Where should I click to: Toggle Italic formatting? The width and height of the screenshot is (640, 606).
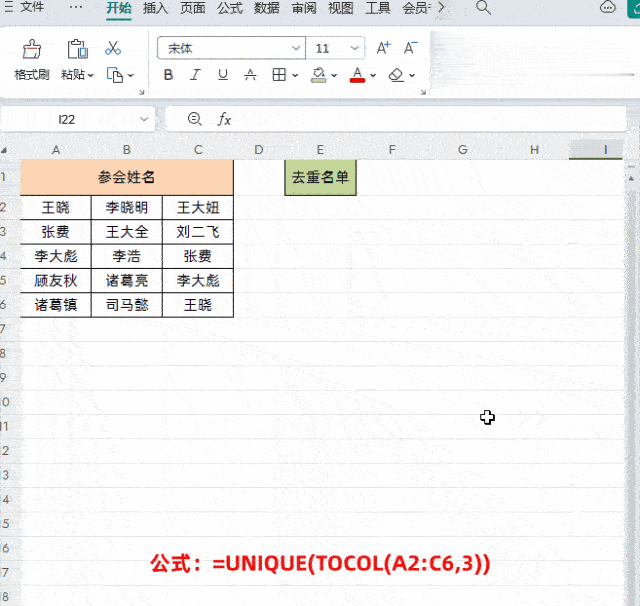(196, 75)
